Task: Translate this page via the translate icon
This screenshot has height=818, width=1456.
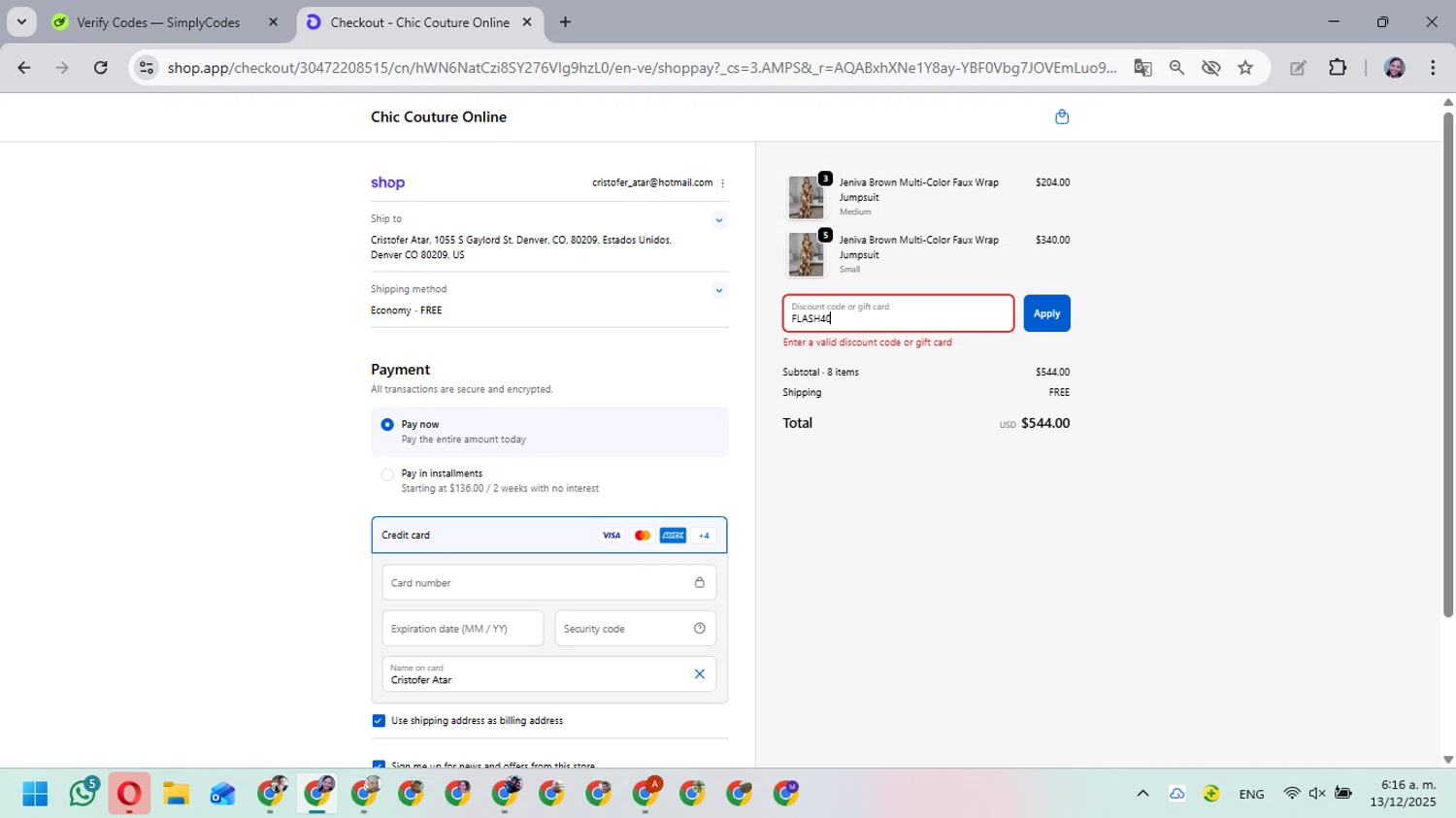Action: click(1142, 68)
